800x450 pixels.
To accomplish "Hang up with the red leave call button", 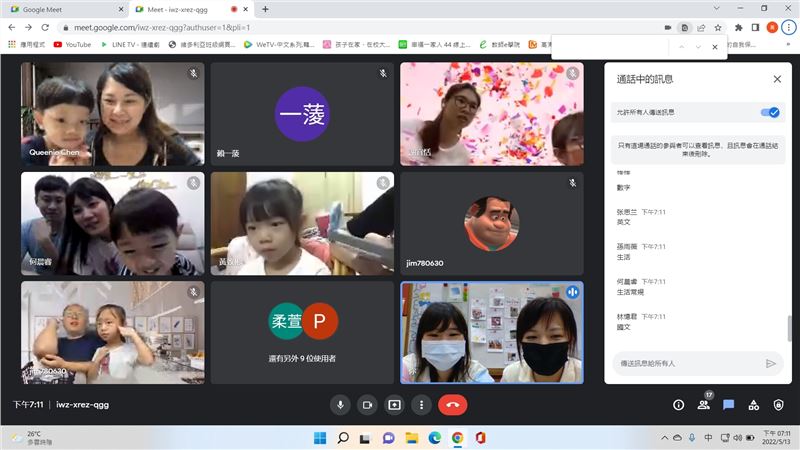I will click(x=452, y=405).
